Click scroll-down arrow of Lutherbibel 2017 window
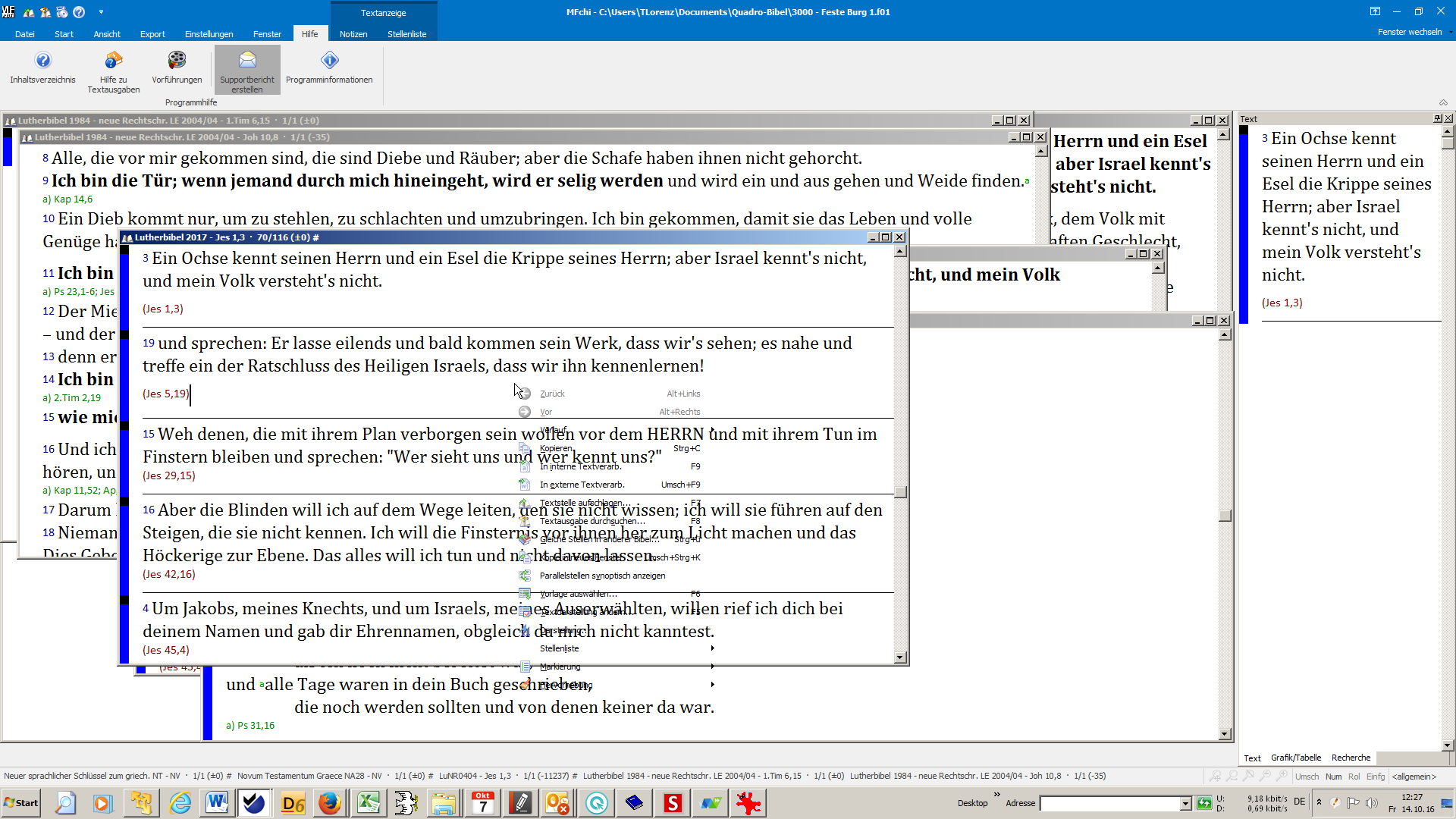Screen dimensions: 1456x819 click(900, 657)
